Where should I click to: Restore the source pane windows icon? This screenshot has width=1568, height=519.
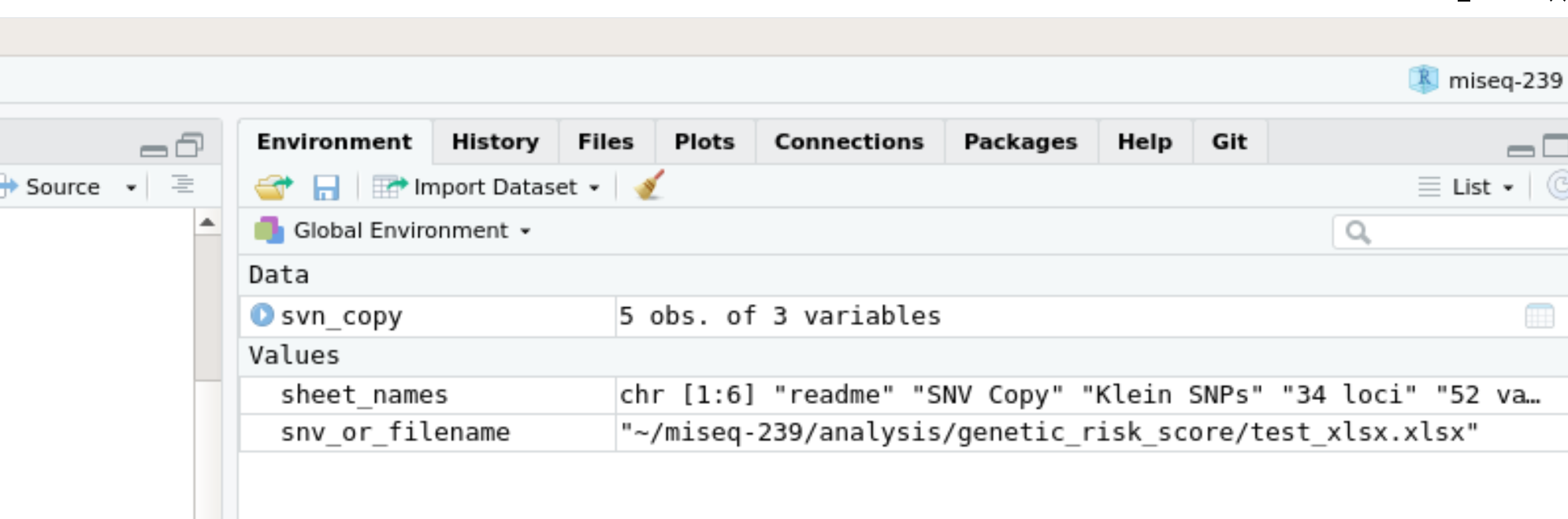tap(190, 145)
